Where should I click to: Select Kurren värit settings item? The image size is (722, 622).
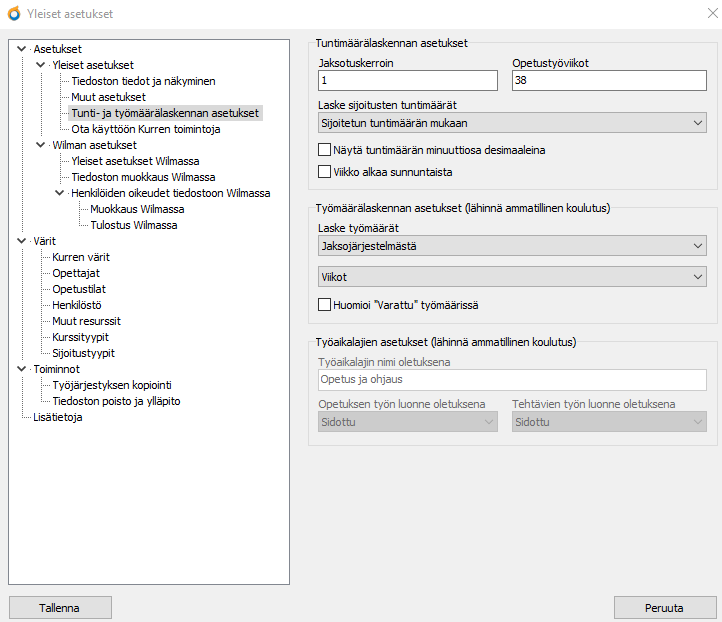pos(81,257)
